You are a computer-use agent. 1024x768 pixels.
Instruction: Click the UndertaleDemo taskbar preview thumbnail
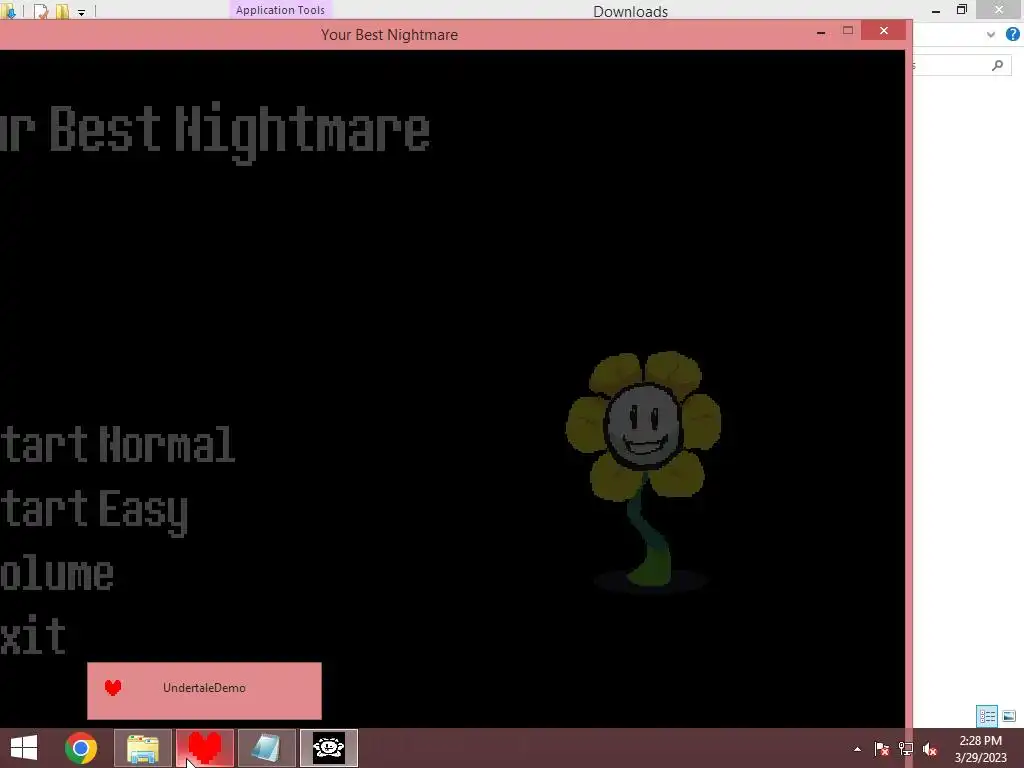pos(204,691)
